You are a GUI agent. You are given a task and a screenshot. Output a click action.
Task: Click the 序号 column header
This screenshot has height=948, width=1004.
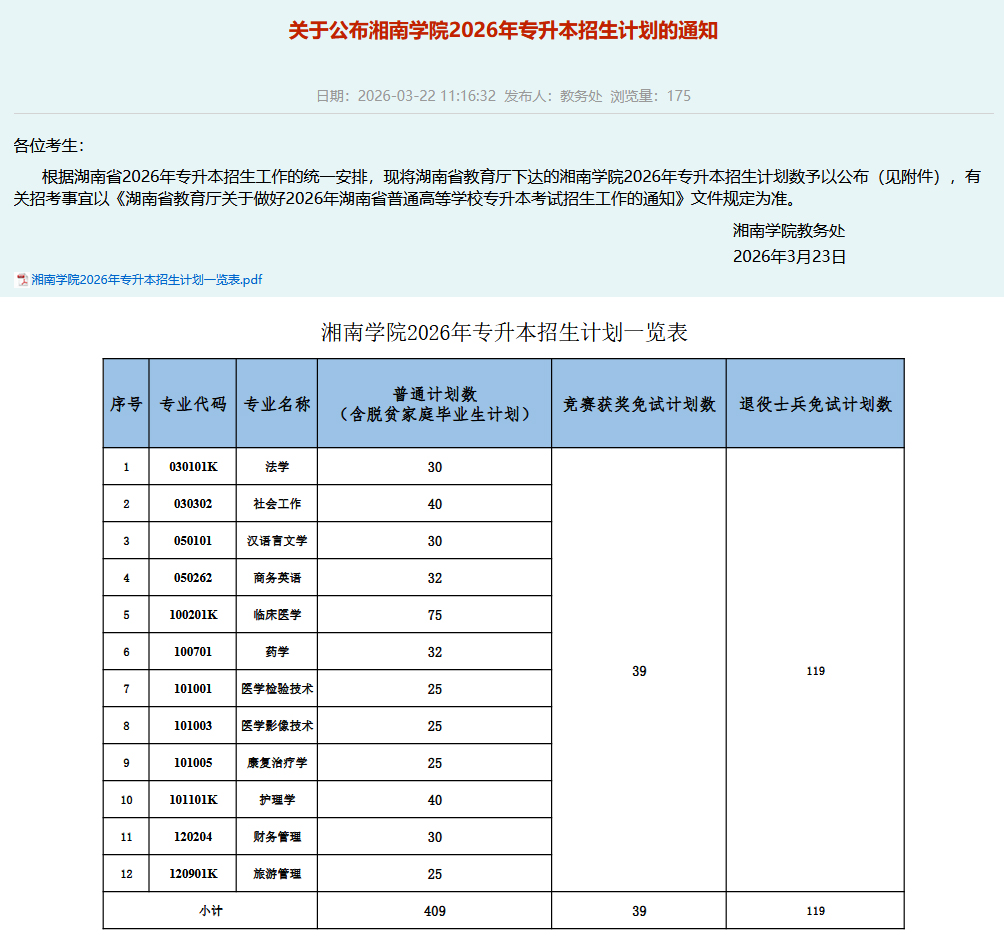pyautogui.click(x=125, y=402)
